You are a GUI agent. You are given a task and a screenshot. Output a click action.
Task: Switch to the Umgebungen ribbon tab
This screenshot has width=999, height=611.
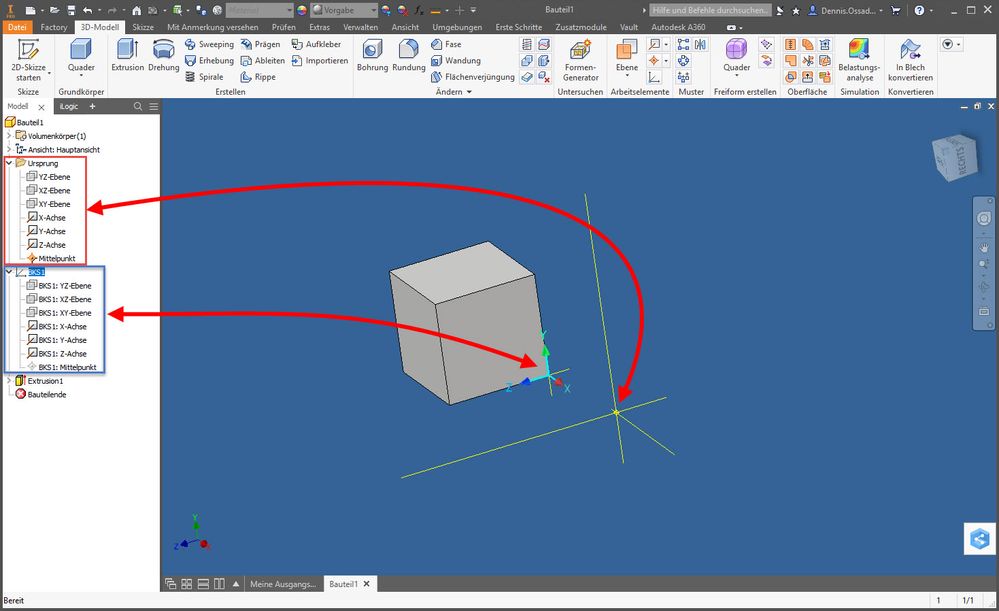click(457, 27)
